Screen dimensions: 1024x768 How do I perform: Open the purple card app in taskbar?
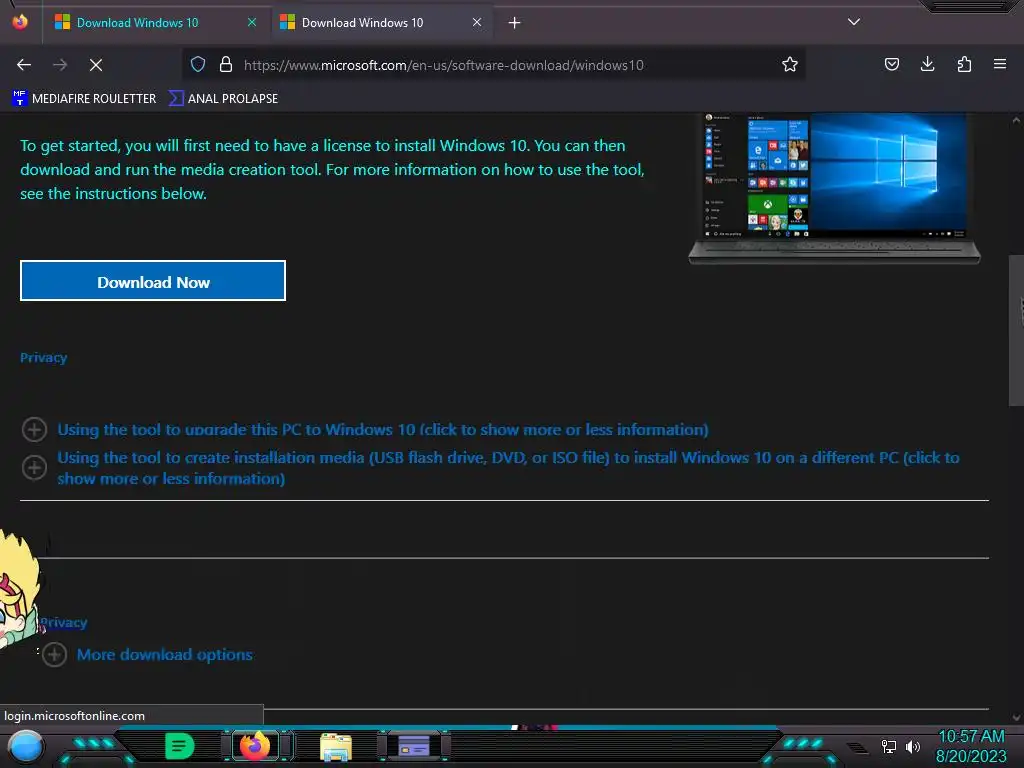coord(414,745)
